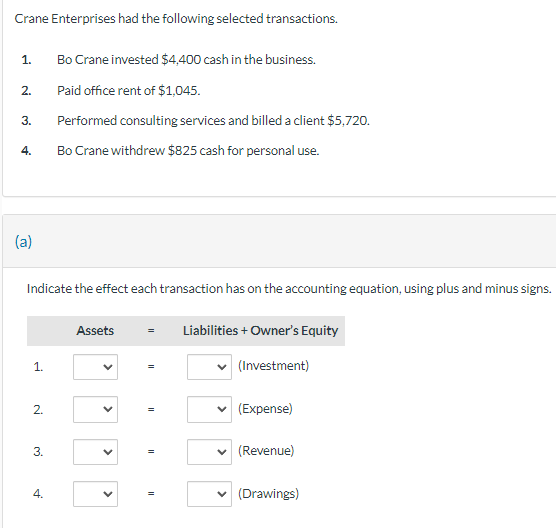556x528 pixels.
Task: Click the Paid office rent of $1,045 line
Action: (x=129, y=90)
